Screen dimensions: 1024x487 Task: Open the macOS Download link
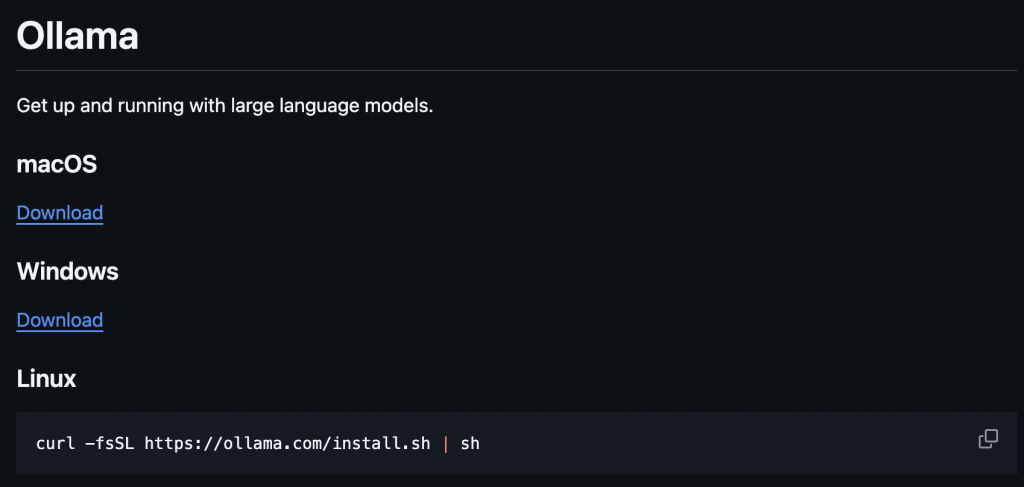click(59, 213)
